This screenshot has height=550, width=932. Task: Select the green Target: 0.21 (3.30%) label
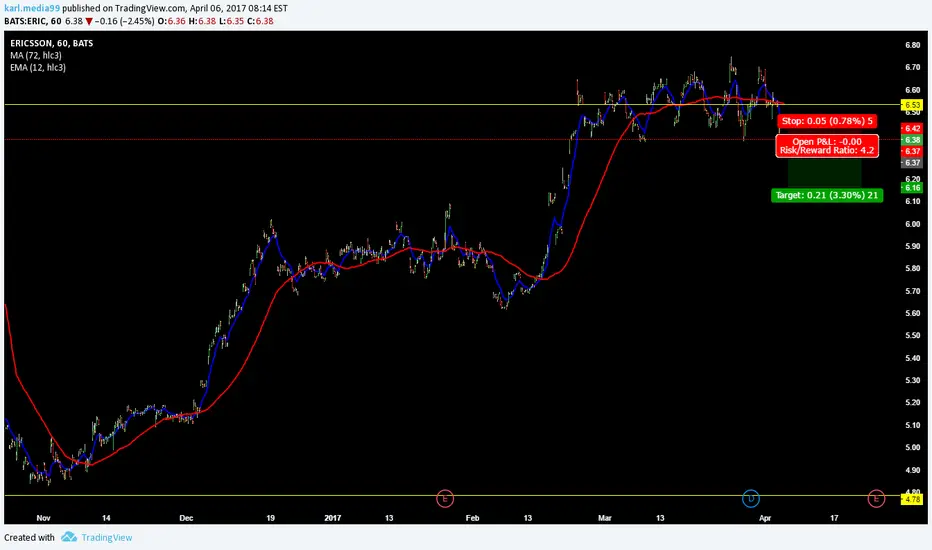tap(827, 195)
